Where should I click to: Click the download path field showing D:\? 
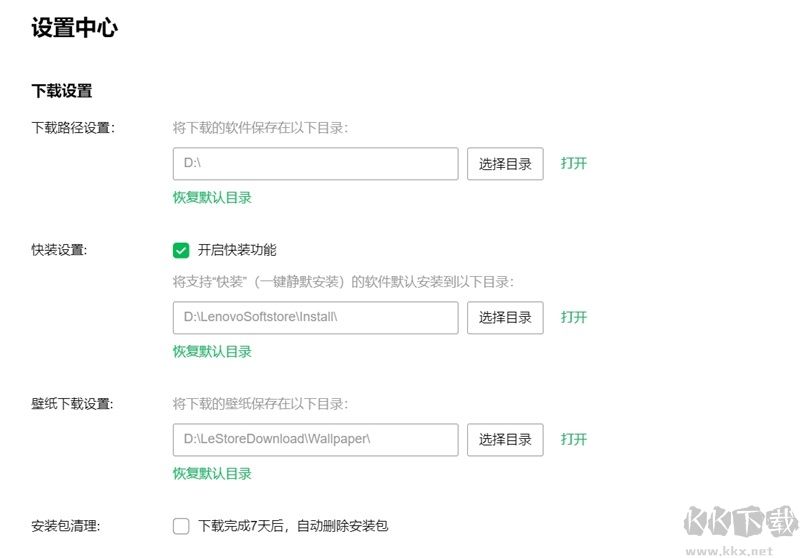click(315, 164)
